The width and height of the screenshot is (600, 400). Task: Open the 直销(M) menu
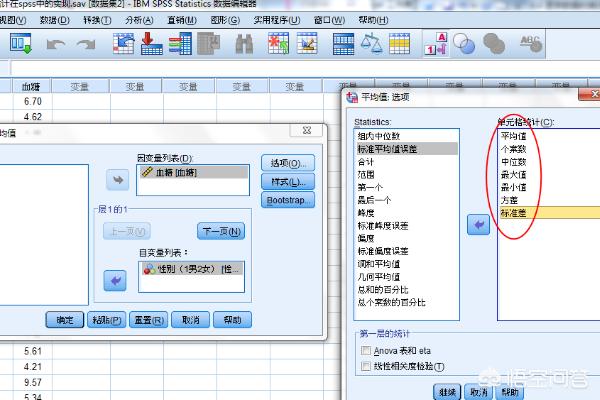click(x=182, y=20)
